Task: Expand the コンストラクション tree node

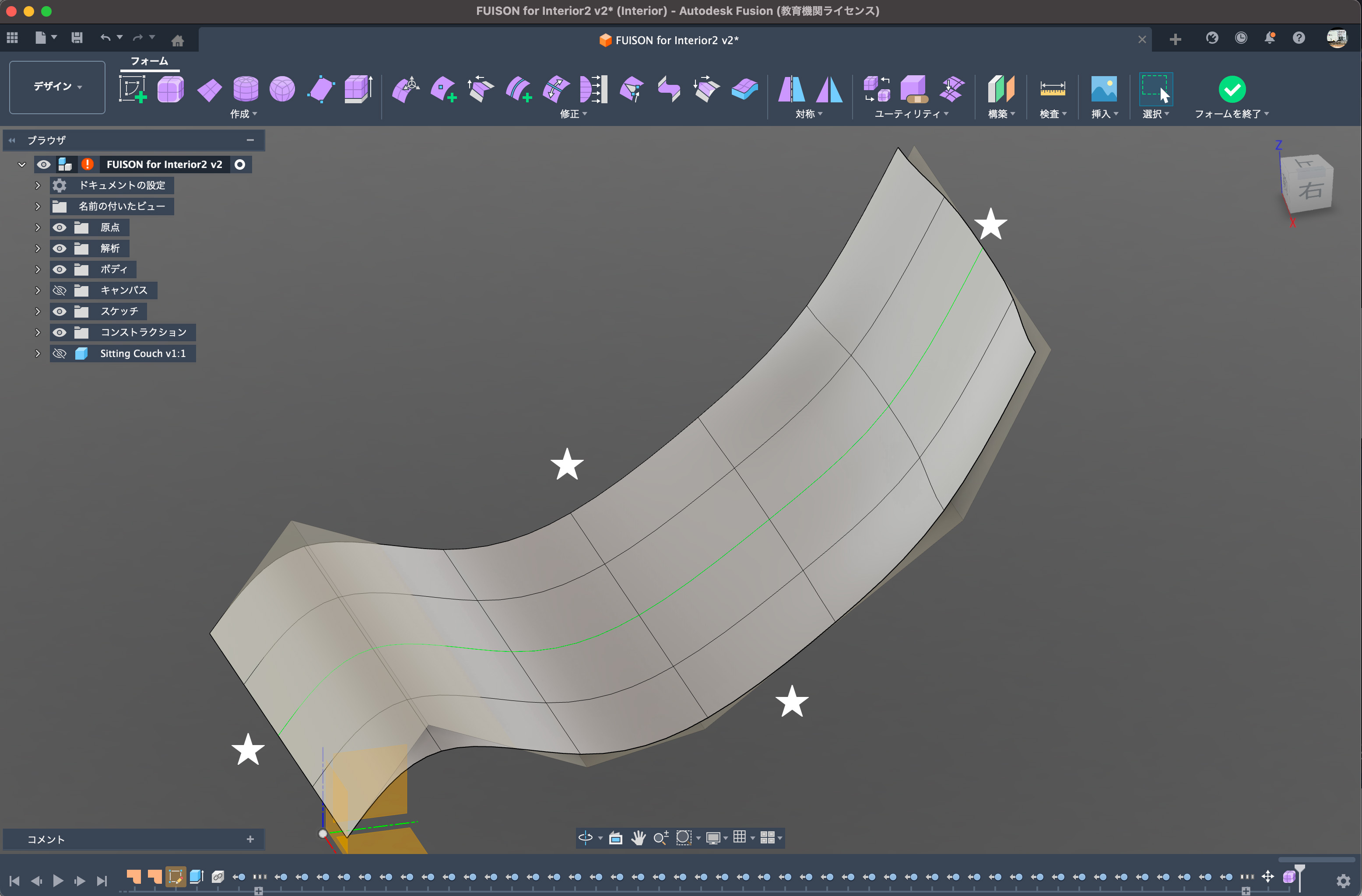Action: coord(38,332)
